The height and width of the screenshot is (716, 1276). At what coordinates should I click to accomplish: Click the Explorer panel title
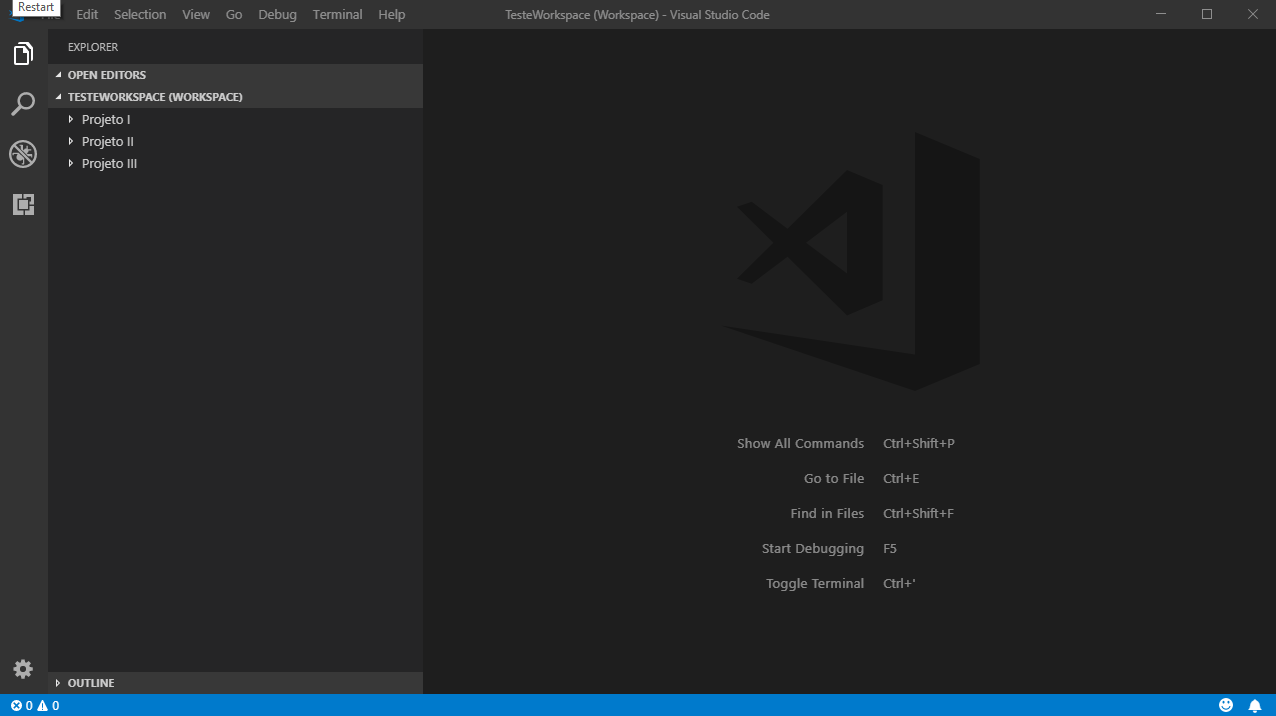pos(93,47)
